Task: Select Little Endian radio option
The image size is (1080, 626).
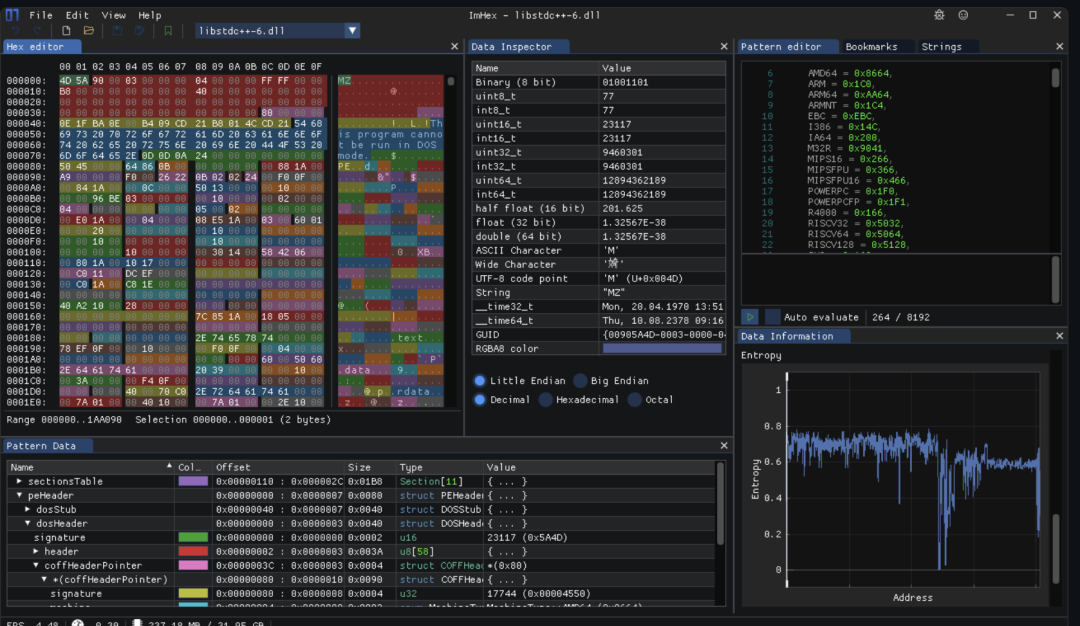Action: click(480, 380)
